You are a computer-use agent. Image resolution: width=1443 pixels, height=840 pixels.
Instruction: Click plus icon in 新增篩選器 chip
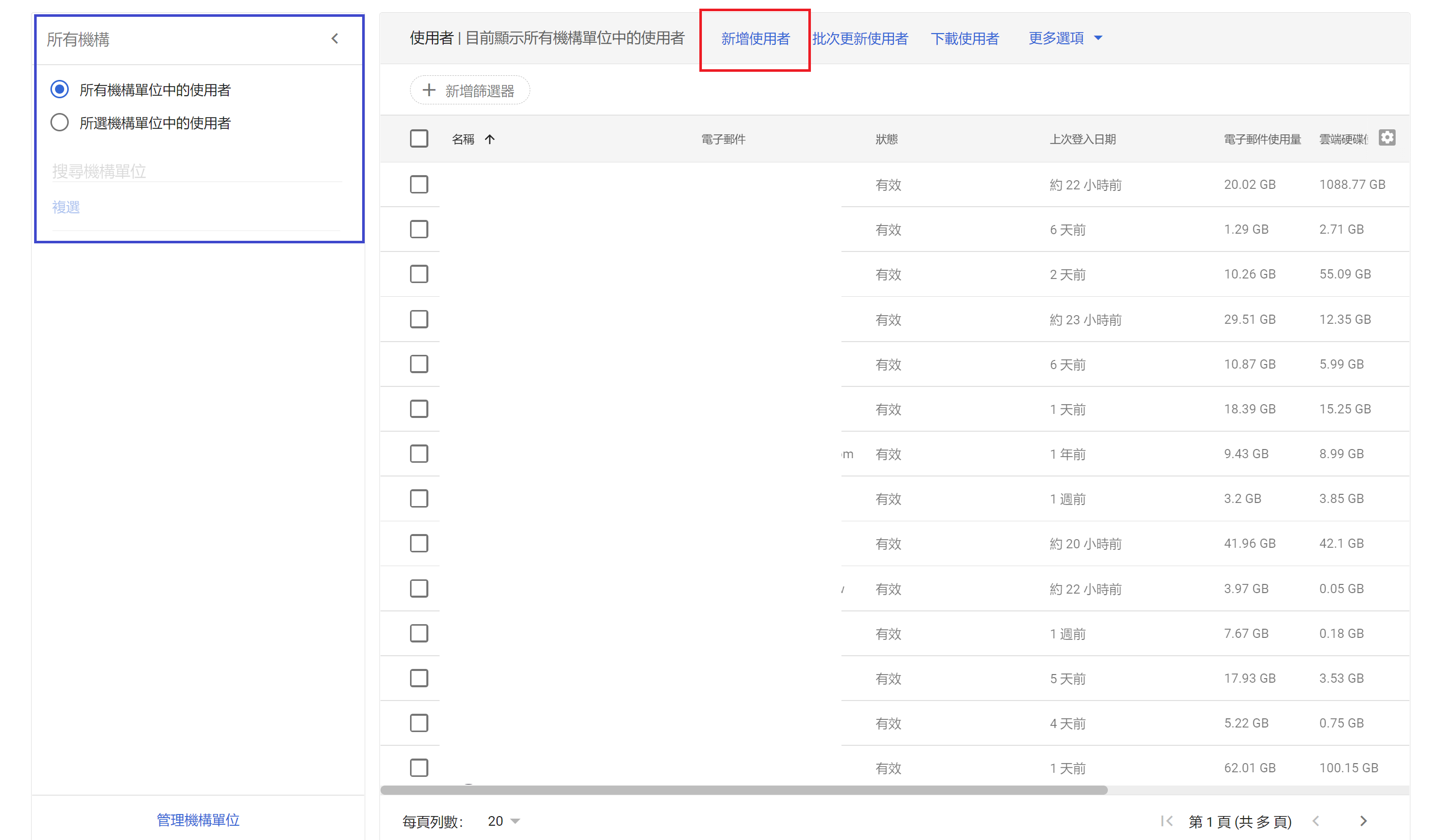(x=428, y=91)
